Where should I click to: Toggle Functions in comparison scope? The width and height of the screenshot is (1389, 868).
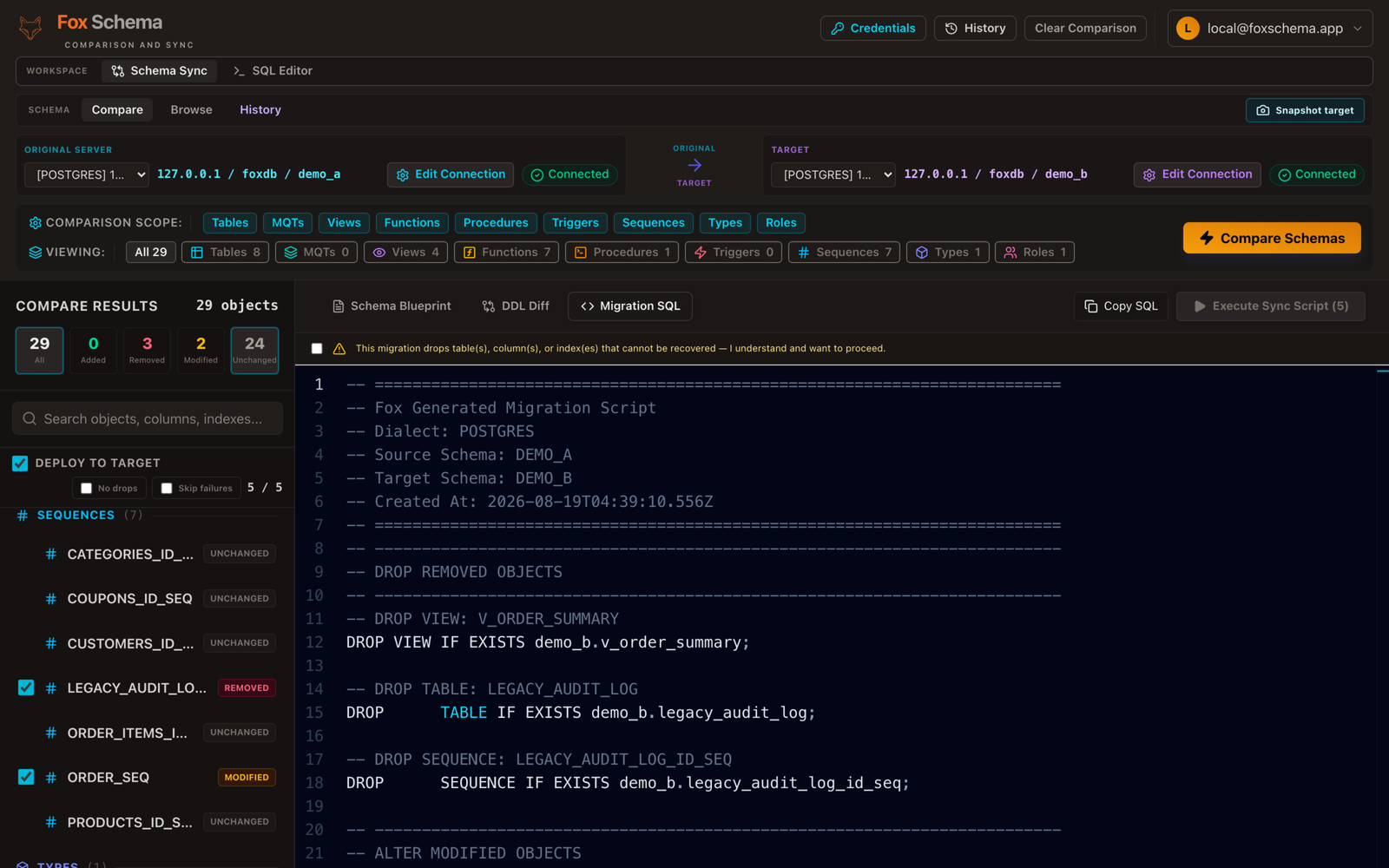point(411,223)
